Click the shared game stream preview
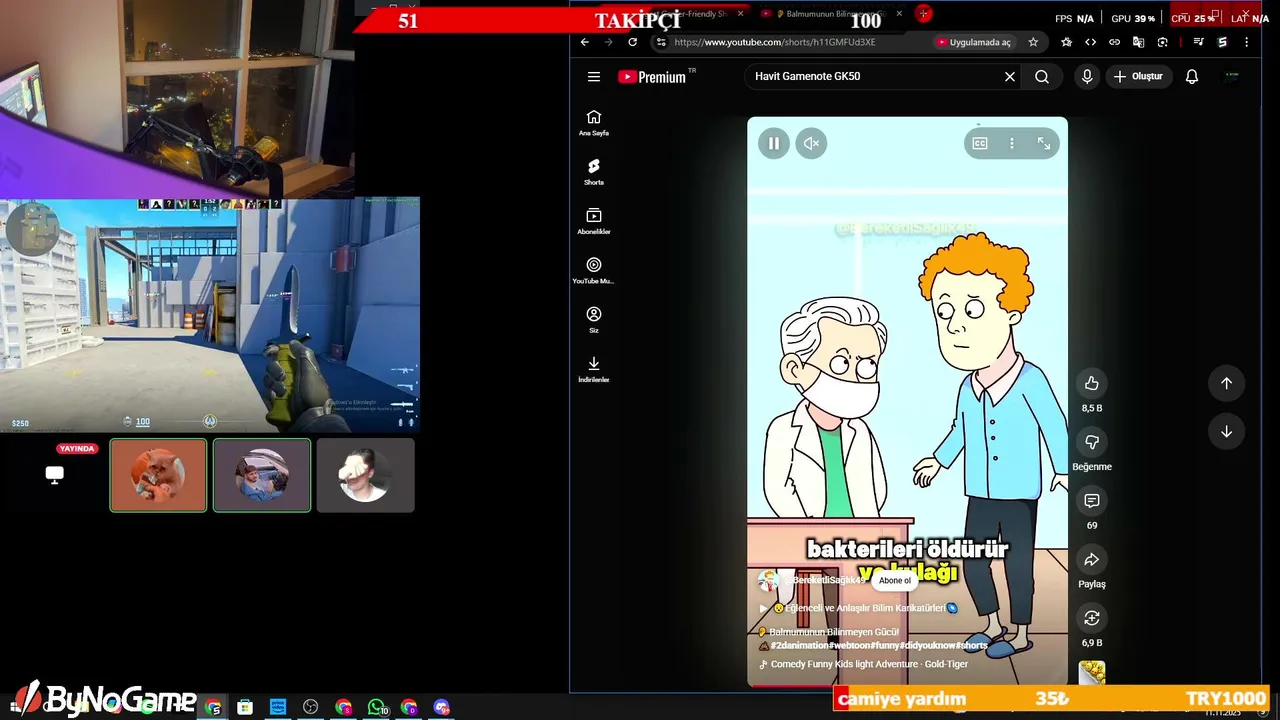This screenshot has width=1280, height=720. pyautogui.click(x=210, y=315)
